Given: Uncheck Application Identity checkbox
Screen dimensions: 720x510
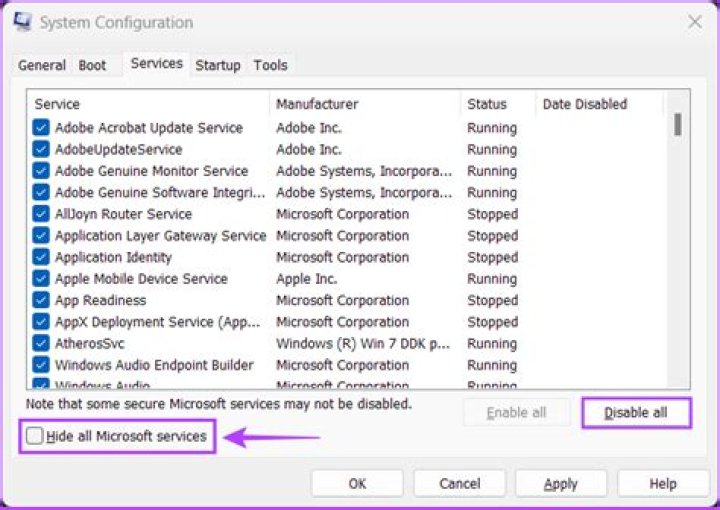Looking at the screenshot, I should tap(41, 257).
